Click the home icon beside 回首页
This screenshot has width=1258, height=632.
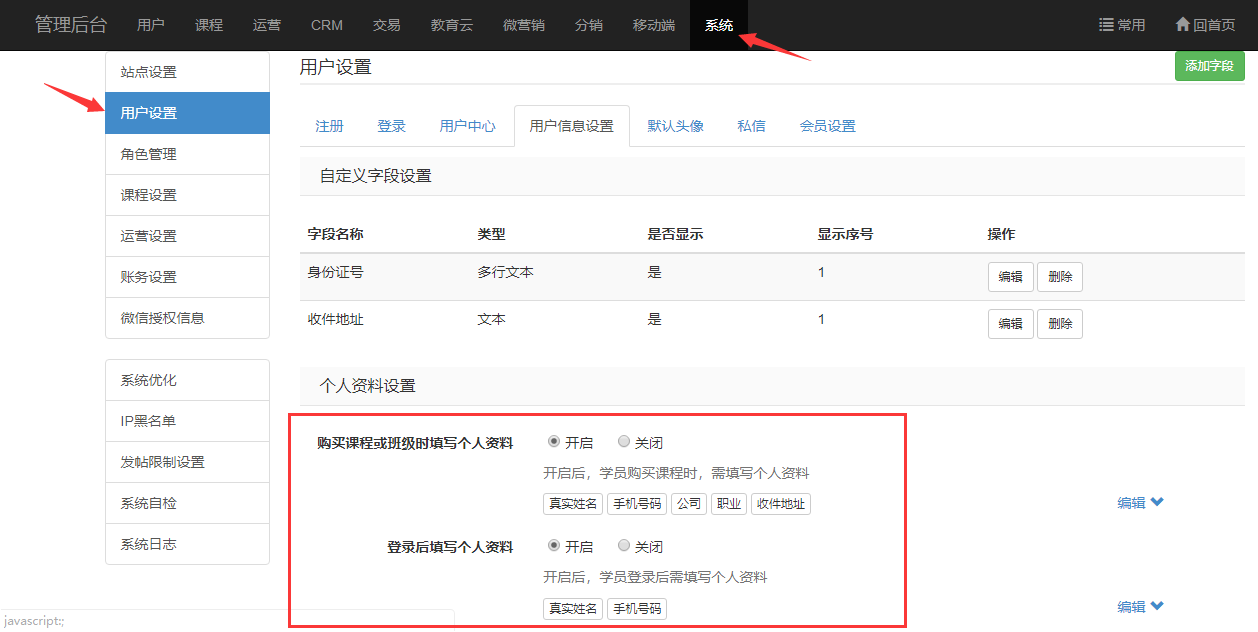click(x=1183, y=25)
